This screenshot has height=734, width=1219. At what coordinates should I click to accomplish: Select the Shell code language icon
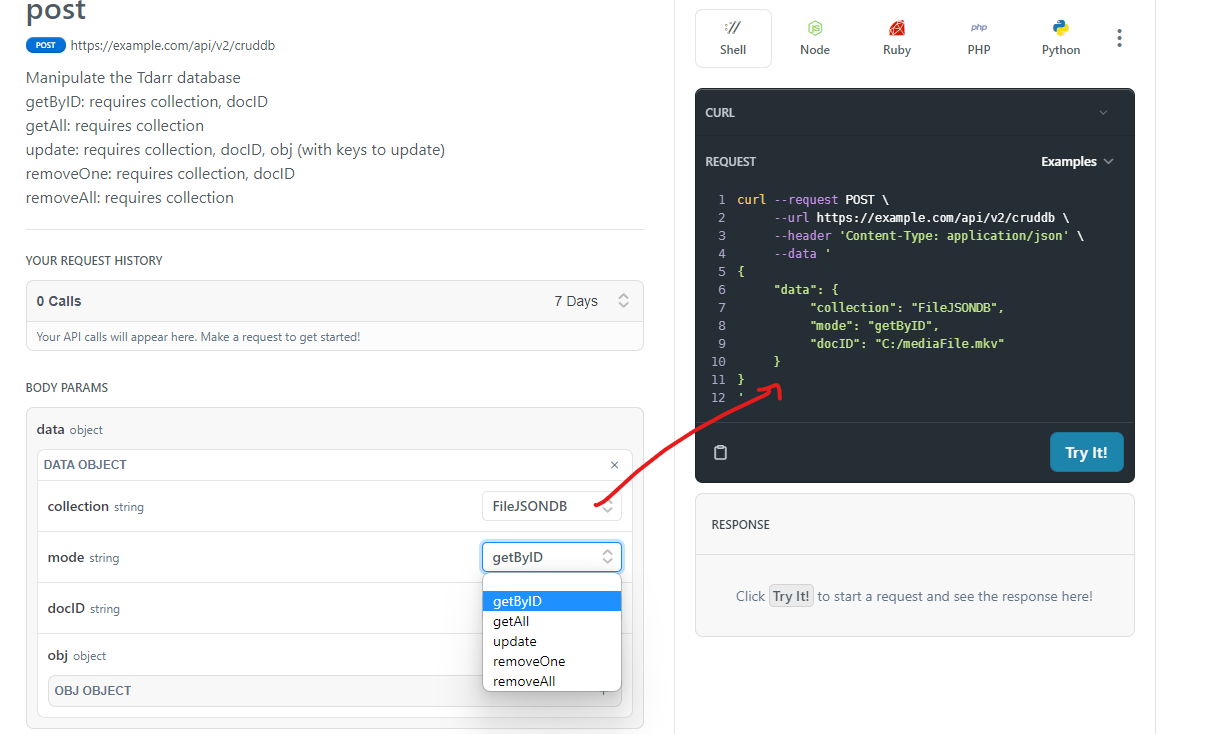(x=733, y=38)
